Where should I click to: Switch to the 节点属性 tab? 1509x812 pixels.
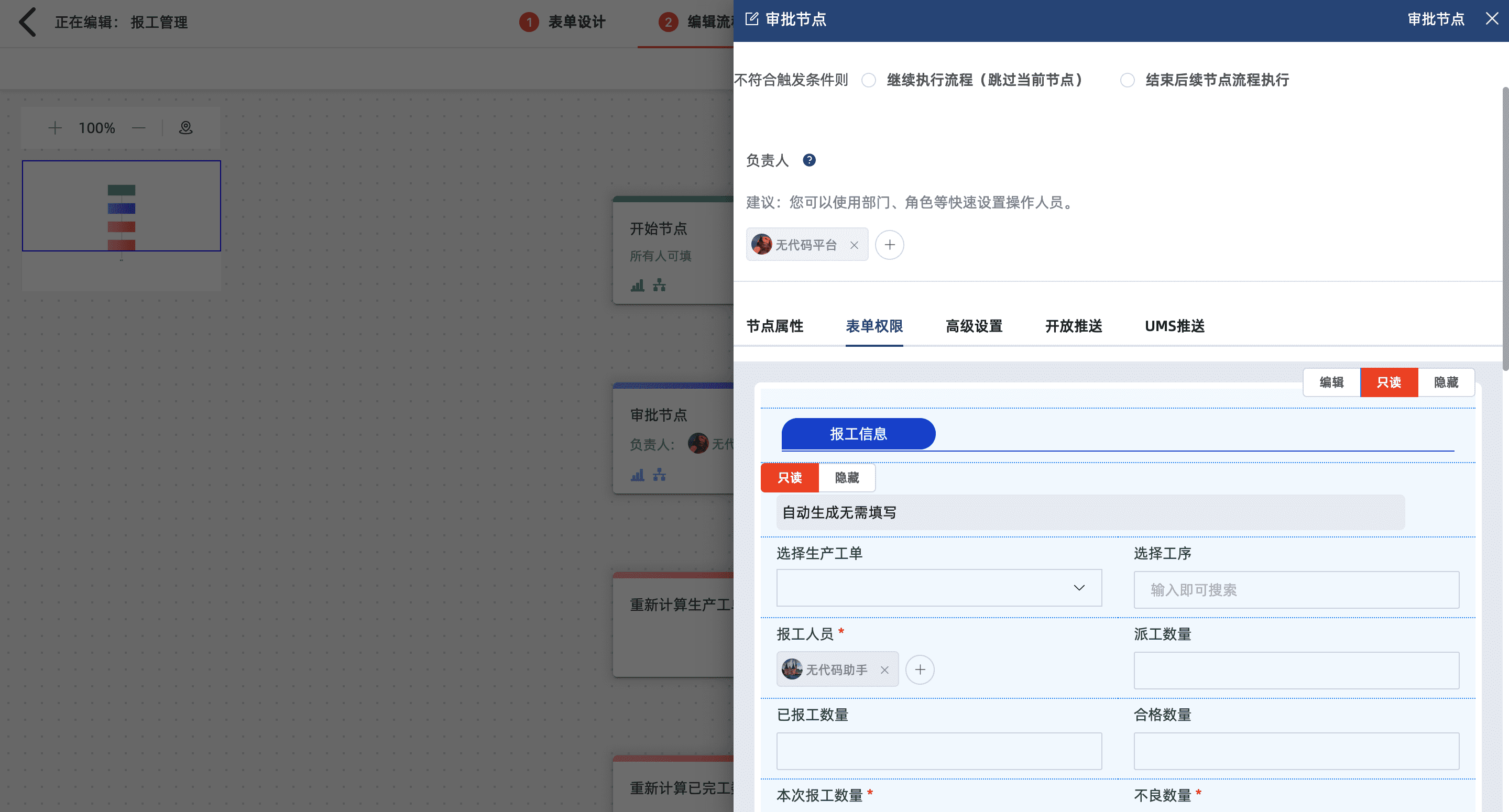[x=774, y=326]
